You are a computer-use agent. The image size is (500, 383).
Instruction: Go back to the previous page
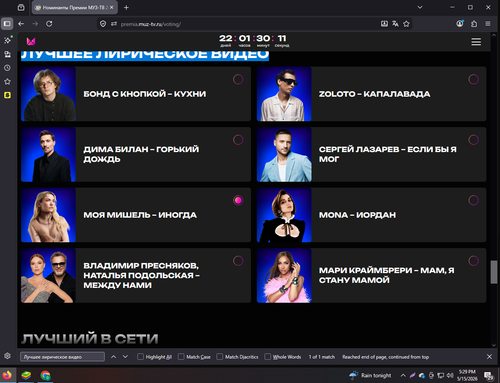coord(21,24)
